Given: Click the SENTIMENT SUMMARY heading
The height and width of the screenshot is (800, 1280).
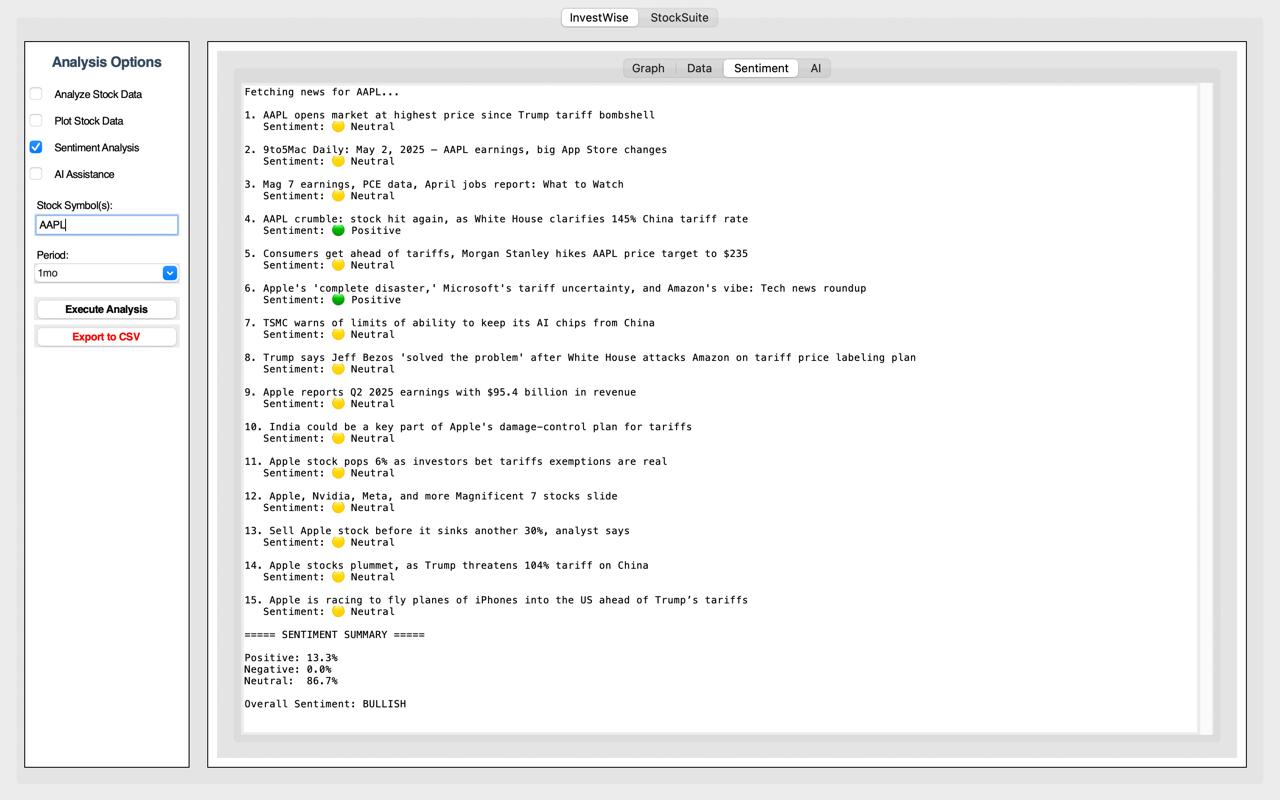Looking at the screenshot, I should pyautogui.click(x=334, y=635).
